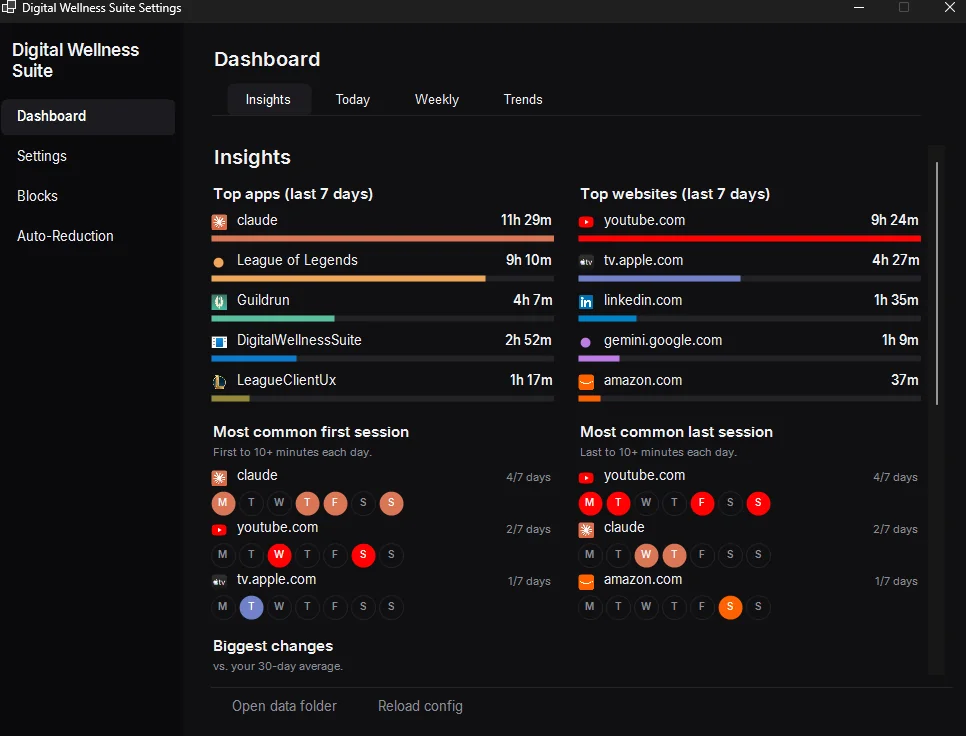Click the 11h 29m value for claude
966x736 pixels.
[x=526, y=220]
